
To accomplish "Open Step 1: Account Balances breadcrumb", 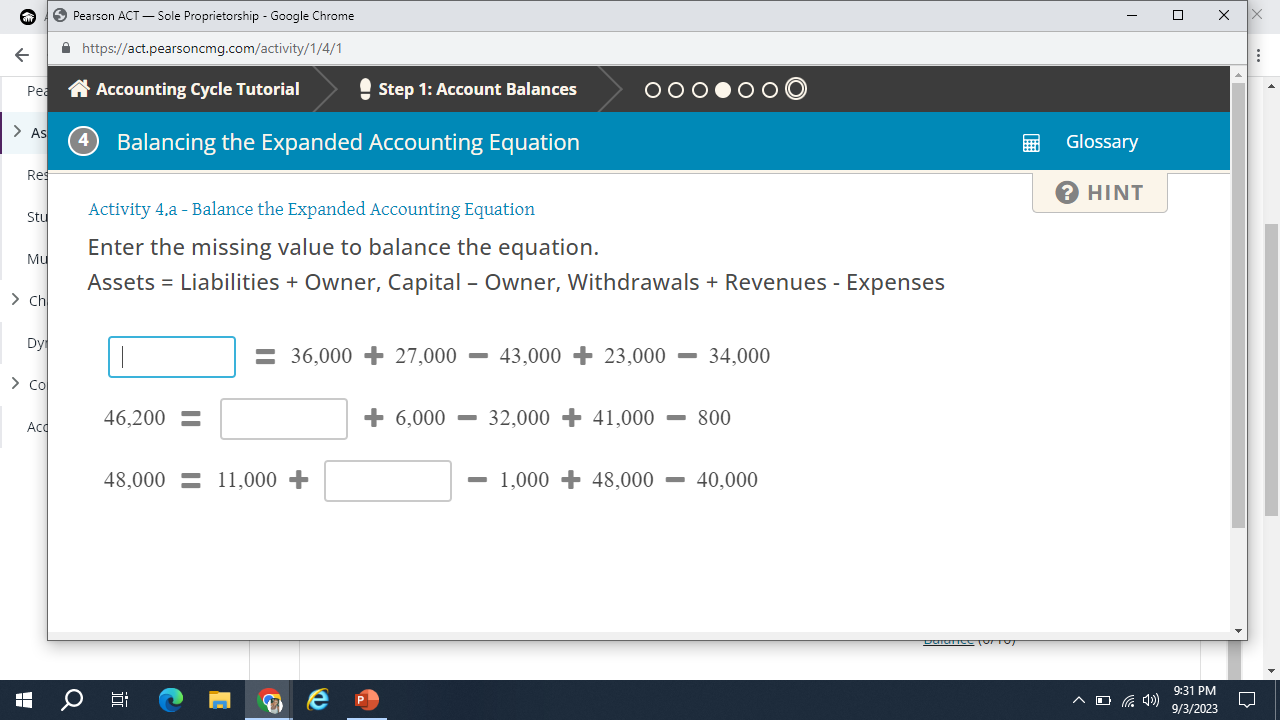I will [477, 89].
